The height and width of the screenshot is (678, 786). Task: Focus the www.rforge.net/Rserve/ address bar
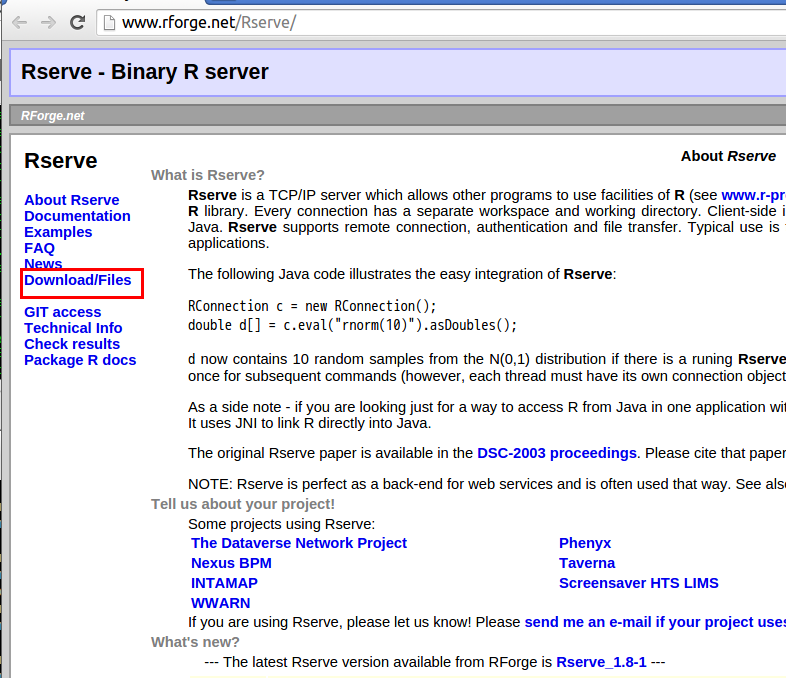point(441,23)
